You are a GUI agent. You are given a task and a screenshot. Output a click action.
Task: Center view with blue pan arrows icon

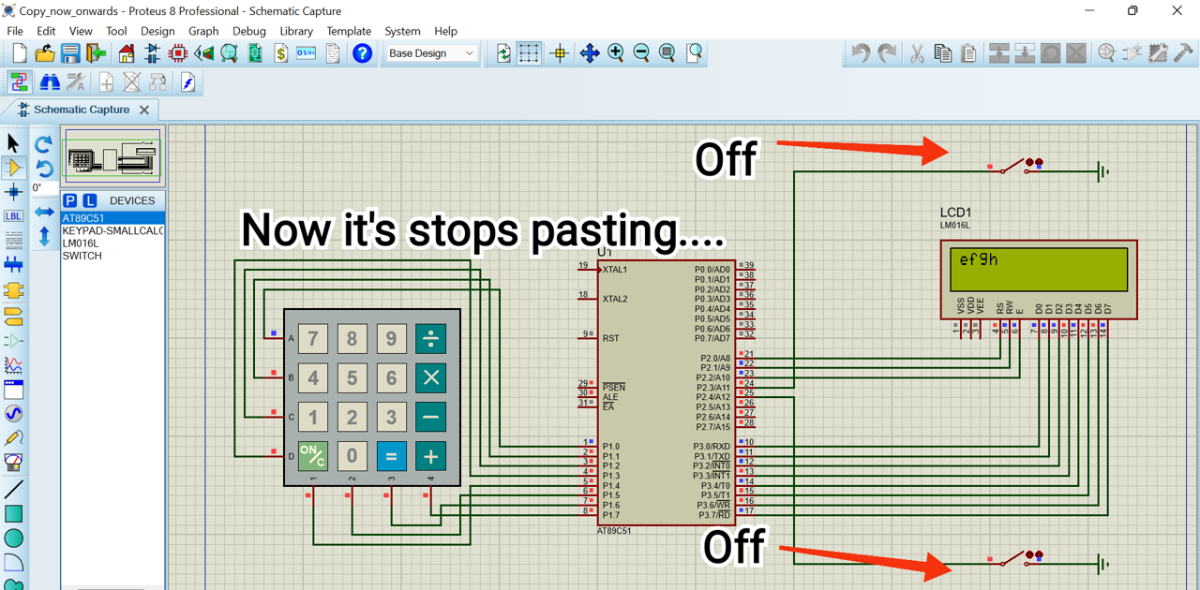click(589, 53)
